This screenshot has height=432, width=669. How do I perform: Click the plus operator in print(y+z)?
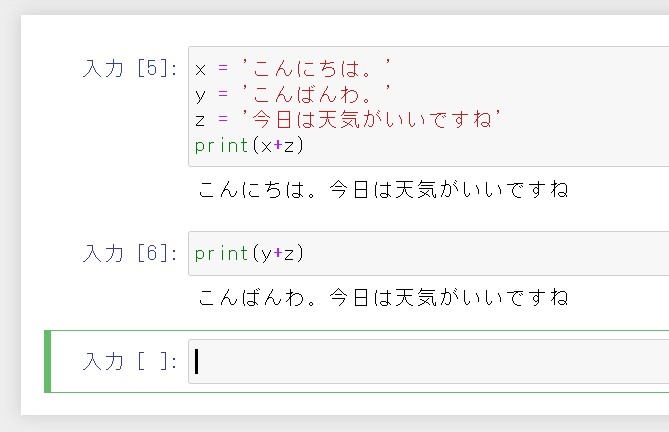click(278, 253)
